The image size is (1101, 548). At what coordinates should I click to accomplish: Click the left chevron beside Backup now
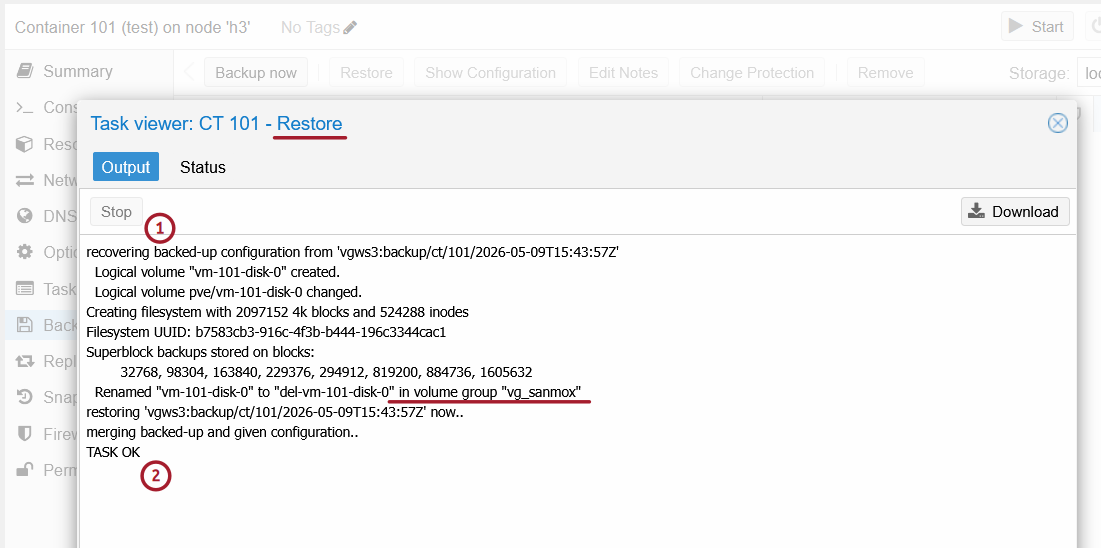tap(188, 72)
